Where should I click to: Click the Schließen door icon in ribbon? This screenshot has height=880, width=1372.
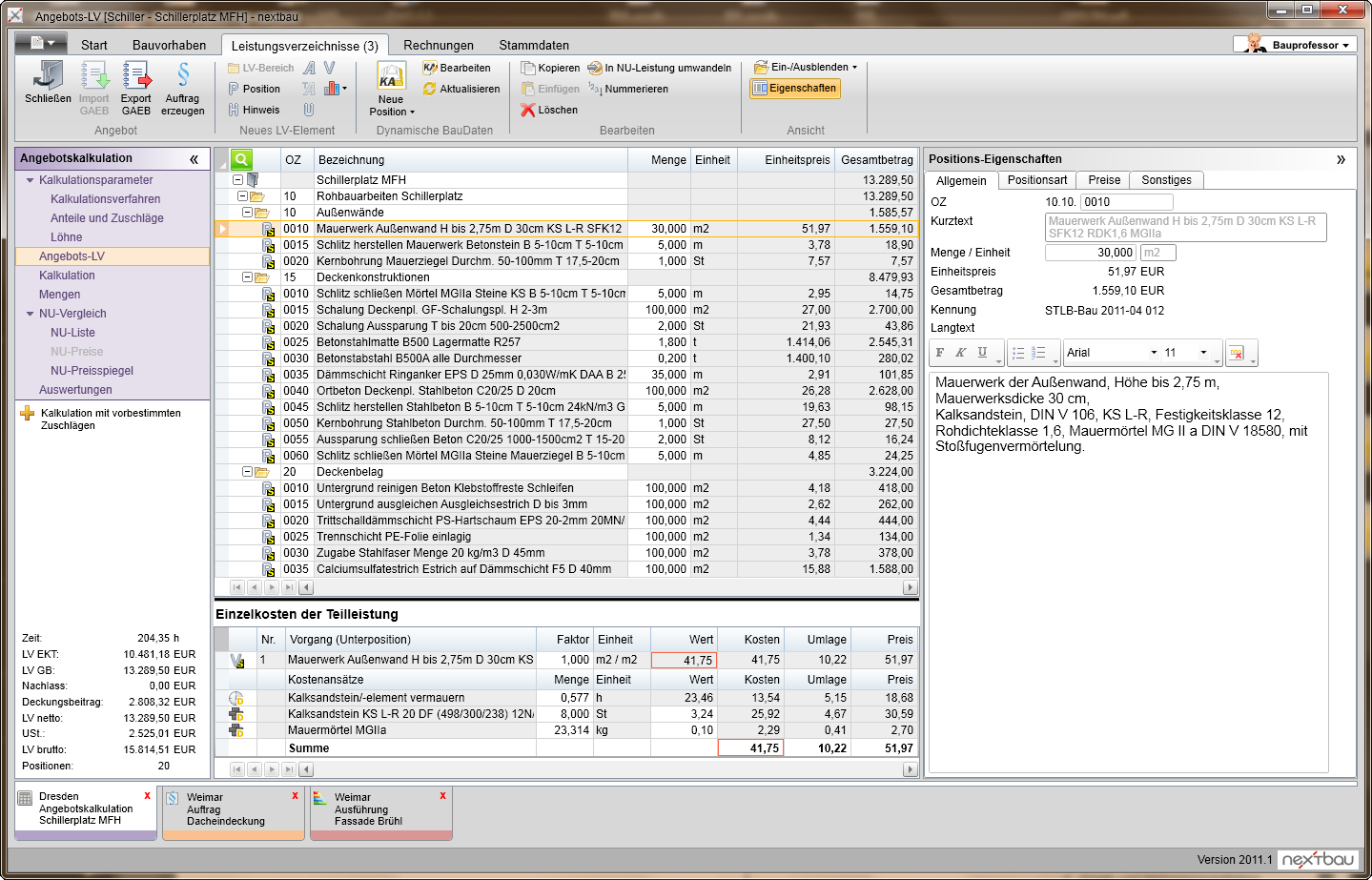48,75
